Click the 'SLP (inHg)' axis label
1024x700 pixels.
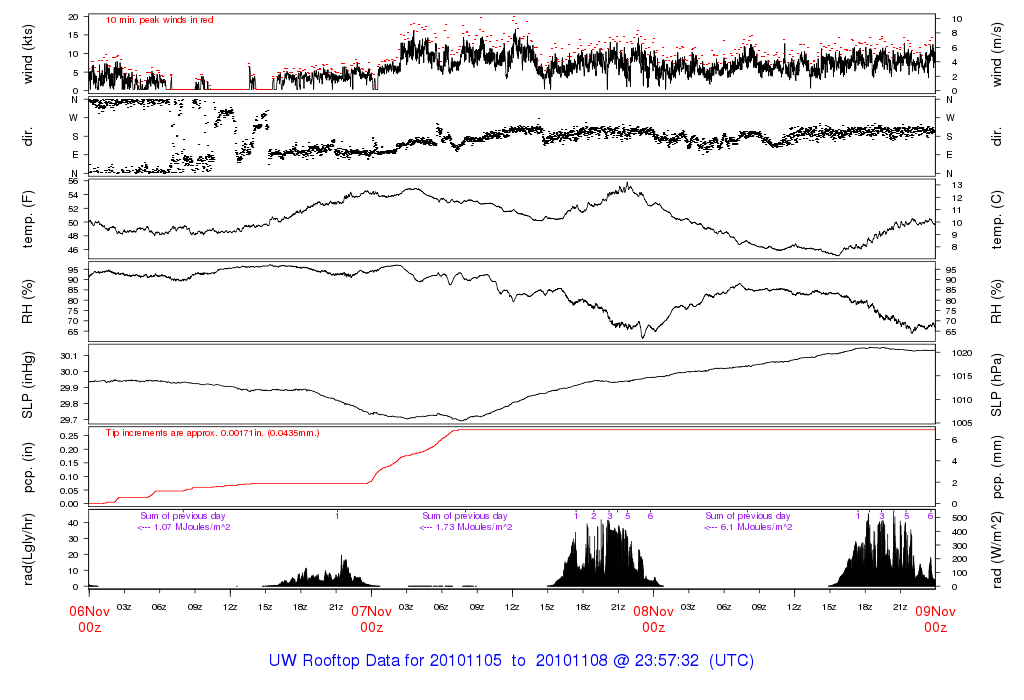pos(28,385)
